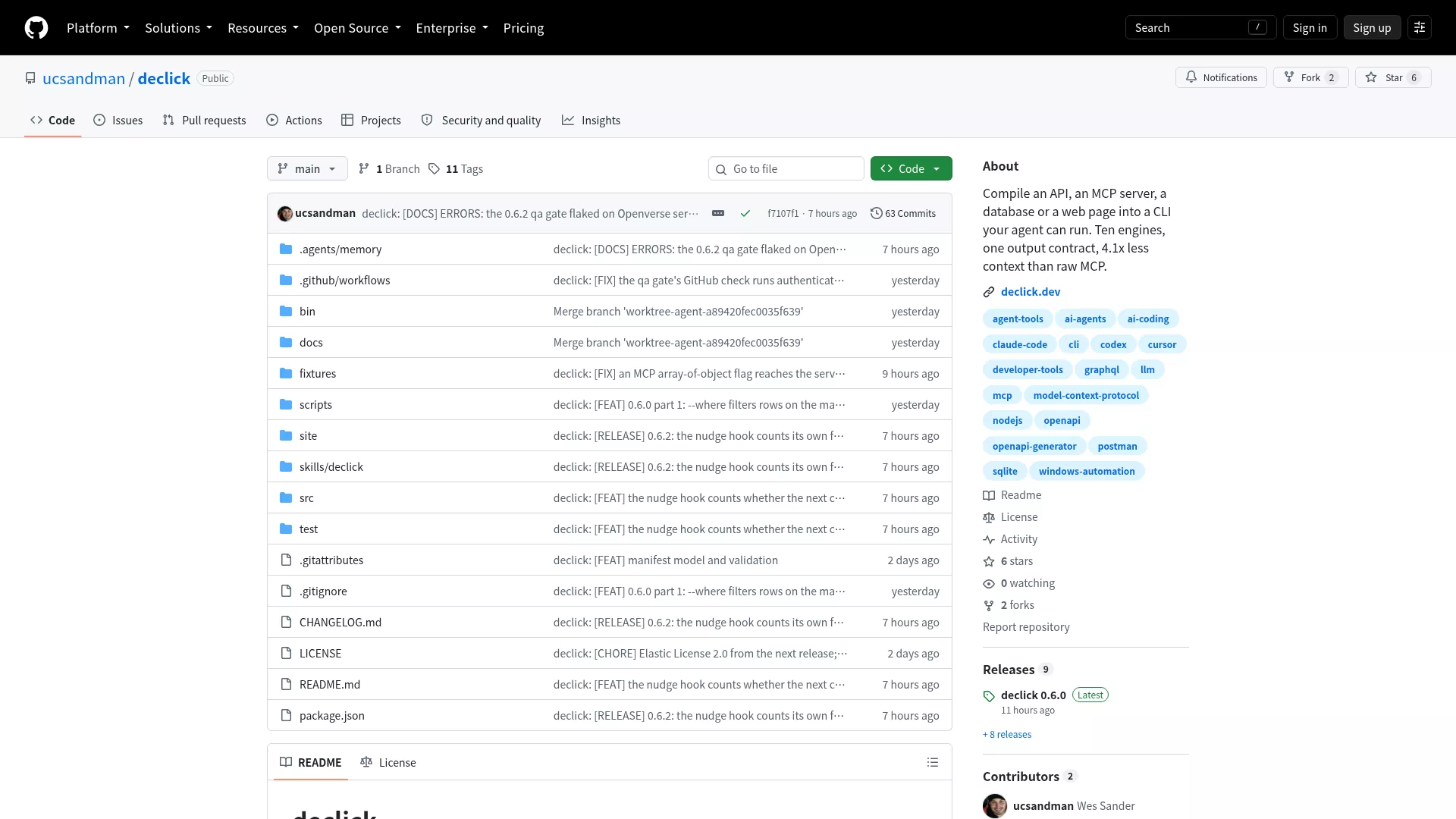Click the ucsandman contributor avatar
This screenshot has width=1456, height=819.
pyautogui.click(x=995, y=806)
